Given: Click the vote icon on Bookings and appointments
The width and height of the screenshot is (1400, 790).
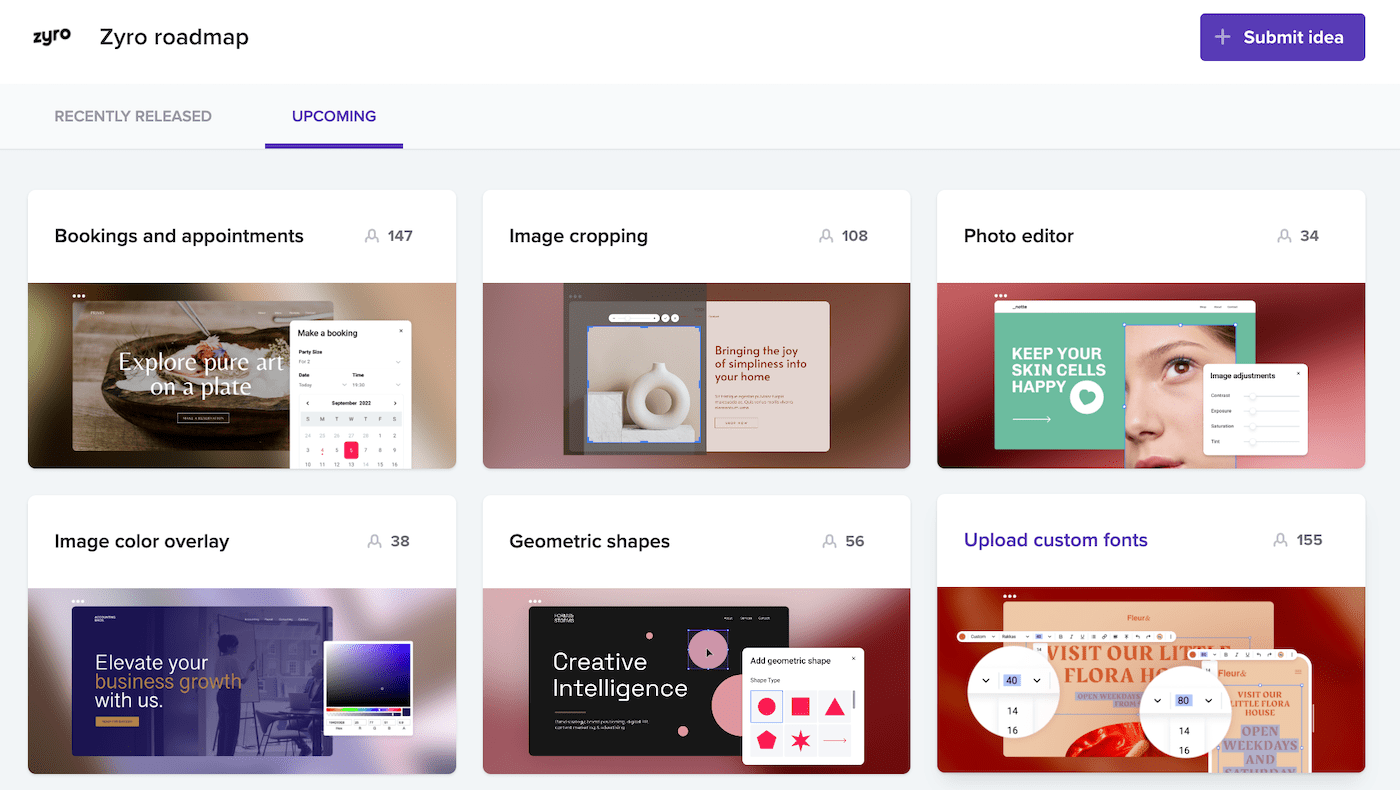Looking at the screenshot, I should coord(372,236).
